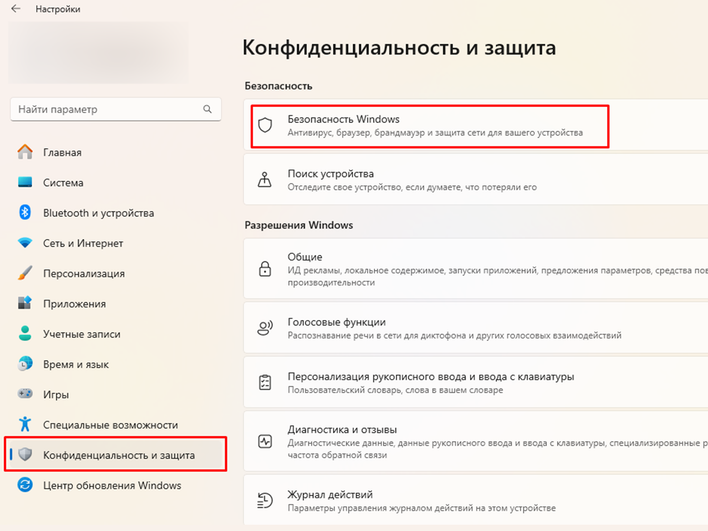Click the padlock icon in Общие row
This screenshot has height=531, width=708.
(x=265, y=269)
